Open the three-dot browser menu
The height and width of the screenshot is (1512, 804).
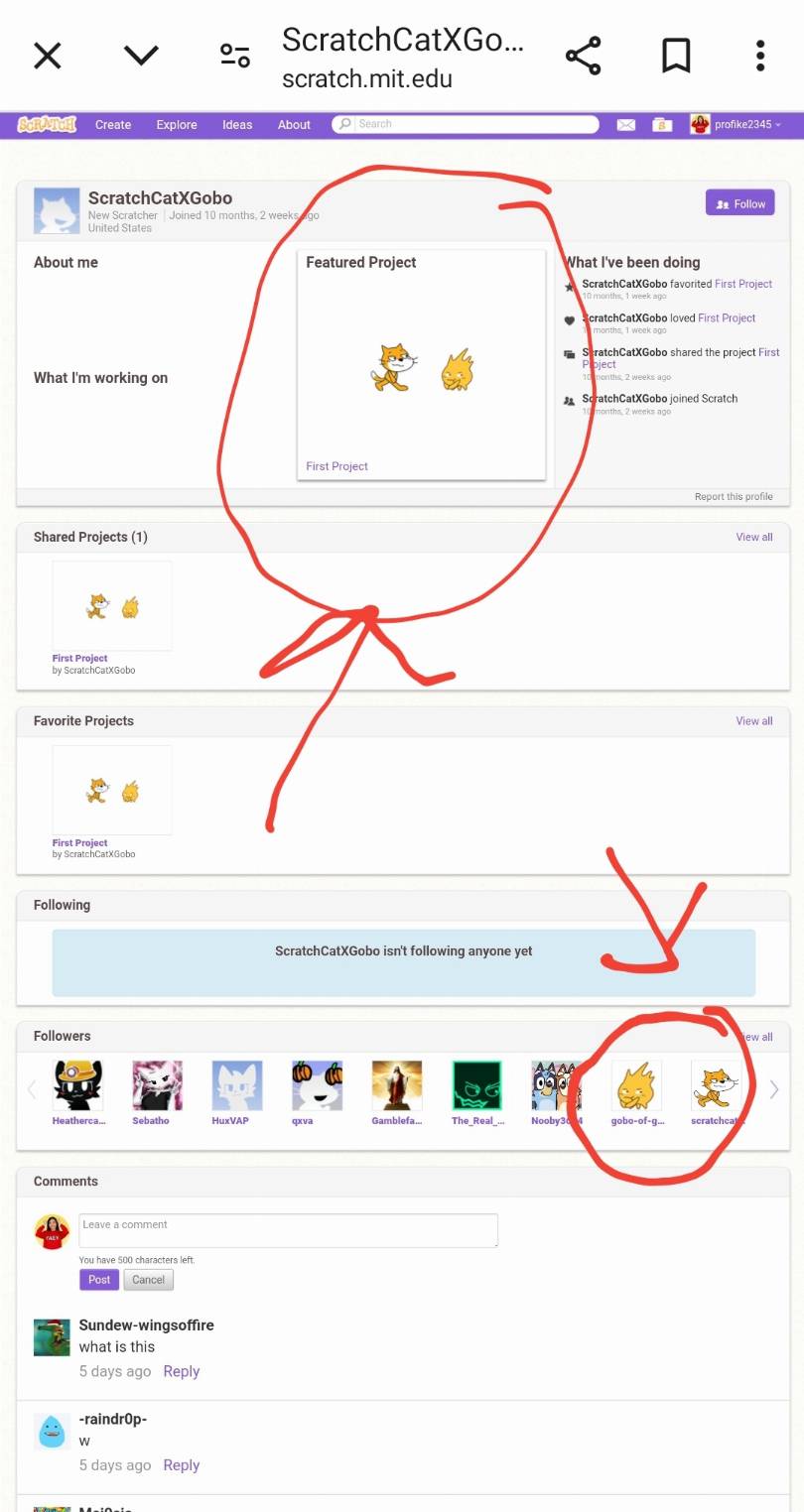pos(760,56)
